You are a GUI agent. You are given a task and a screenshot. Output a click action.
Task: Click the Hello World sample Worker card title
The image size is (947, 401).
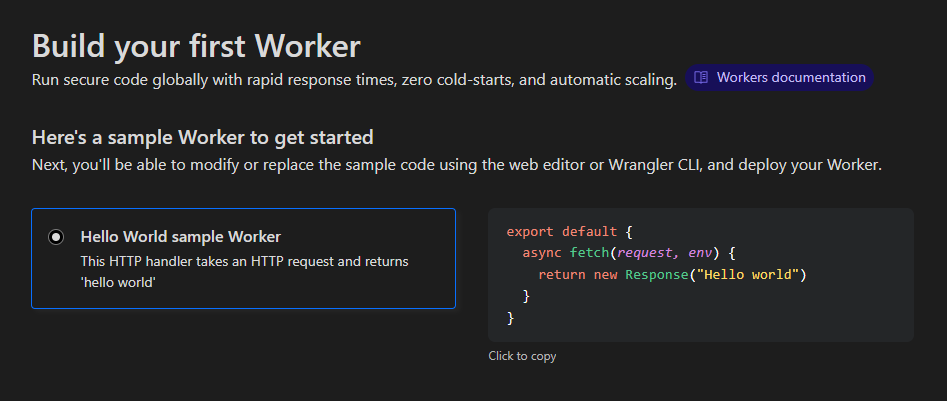click(x=180, y=237)
